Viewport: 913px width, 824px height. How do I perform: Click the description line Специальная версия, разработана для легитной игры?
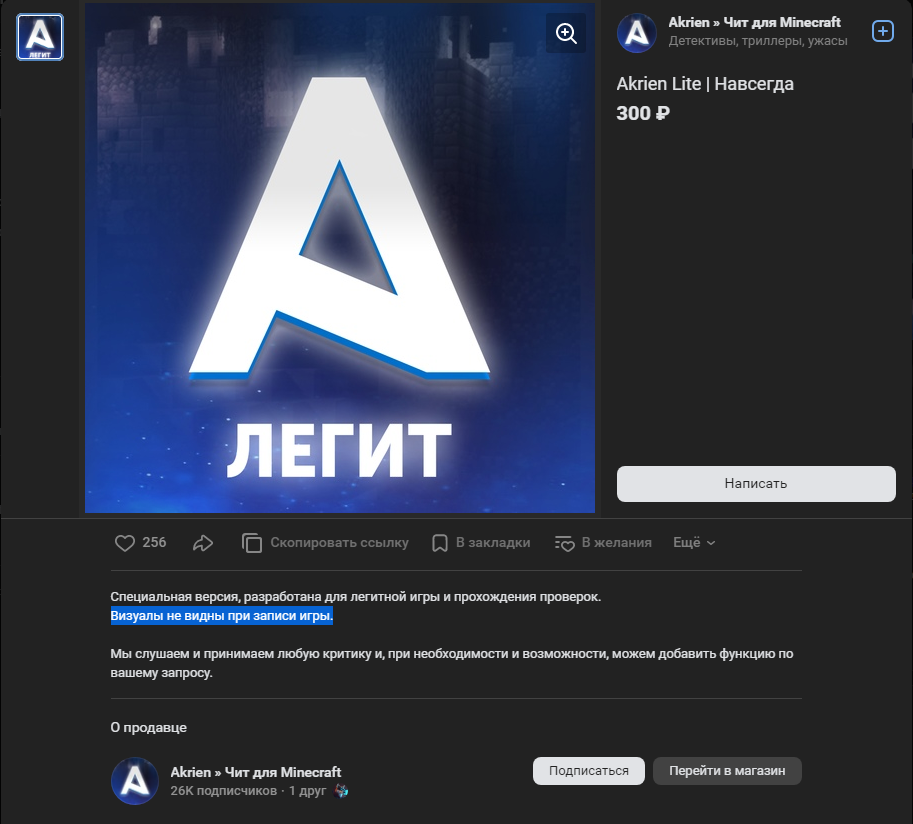[356, 597]
